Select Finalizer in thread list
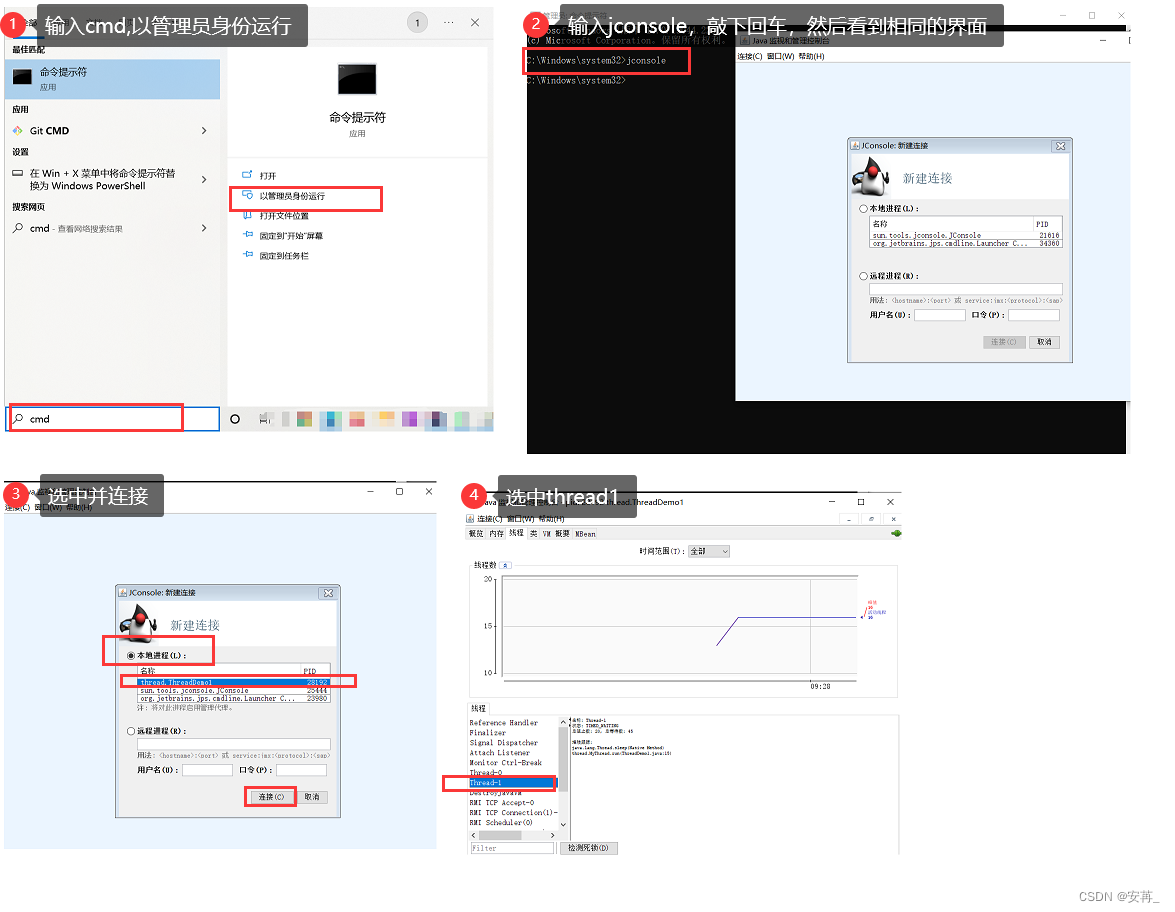1175x912 pixels. pyautogui.click(x=488, y=733)
